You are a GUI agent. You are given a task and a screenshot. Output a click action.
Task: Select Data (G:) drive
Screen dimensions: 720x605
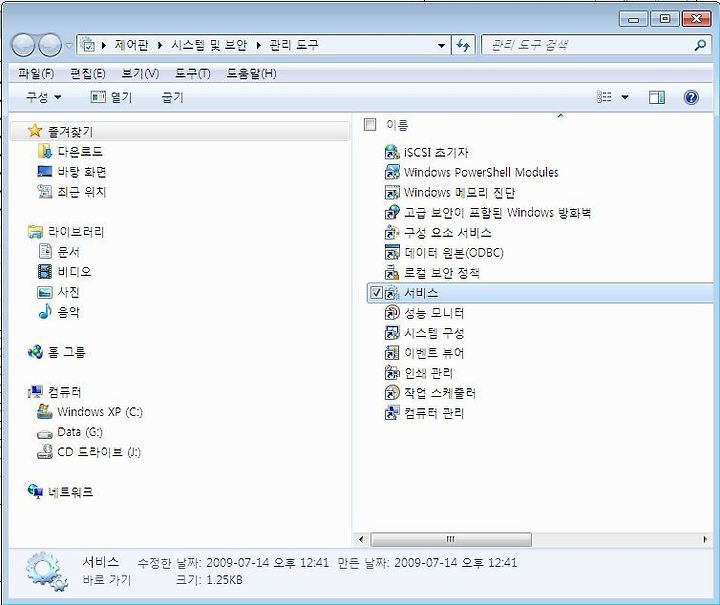point(70,432)
